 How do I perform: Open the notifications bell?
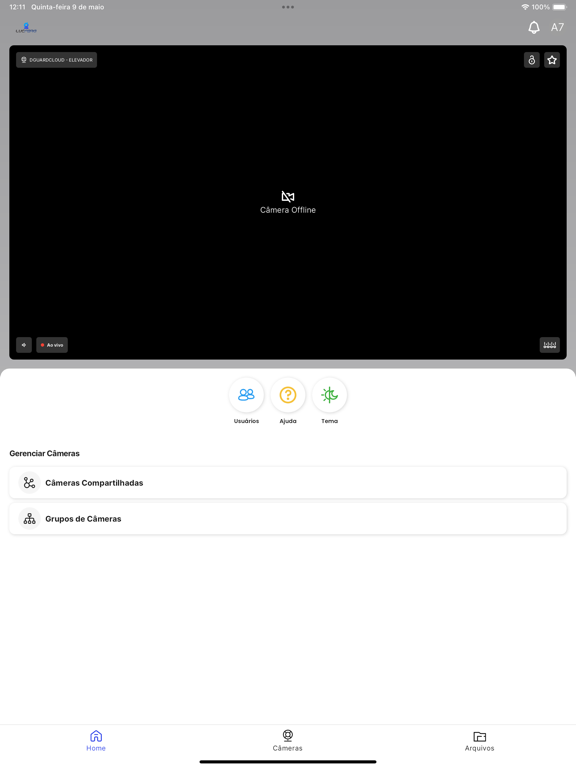[x=534, y=27]
